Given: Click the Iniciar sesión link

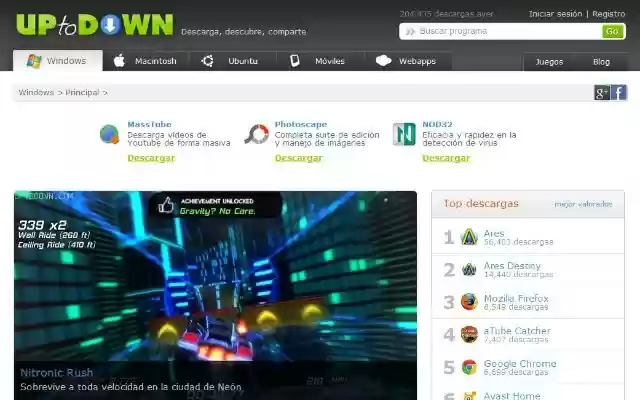Looking at the screenshot, I should 556,14.
